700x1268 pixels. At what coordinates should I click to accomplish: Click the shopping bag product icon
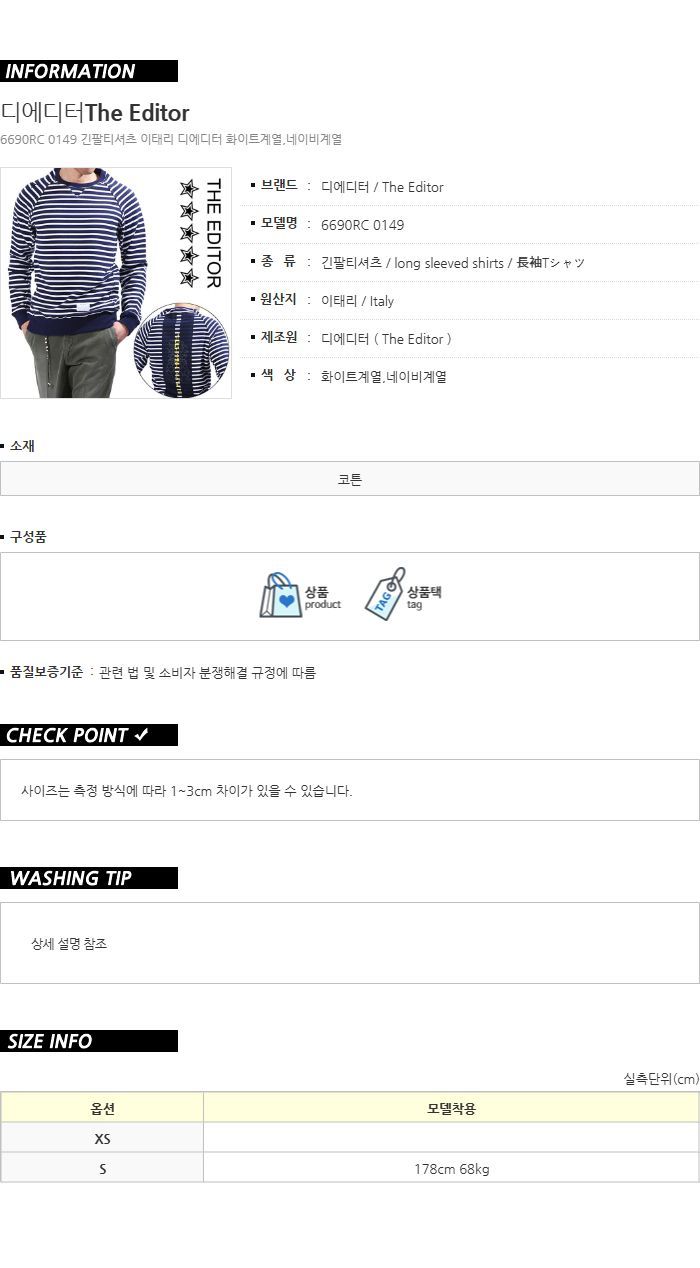click(x=281, y=596)
